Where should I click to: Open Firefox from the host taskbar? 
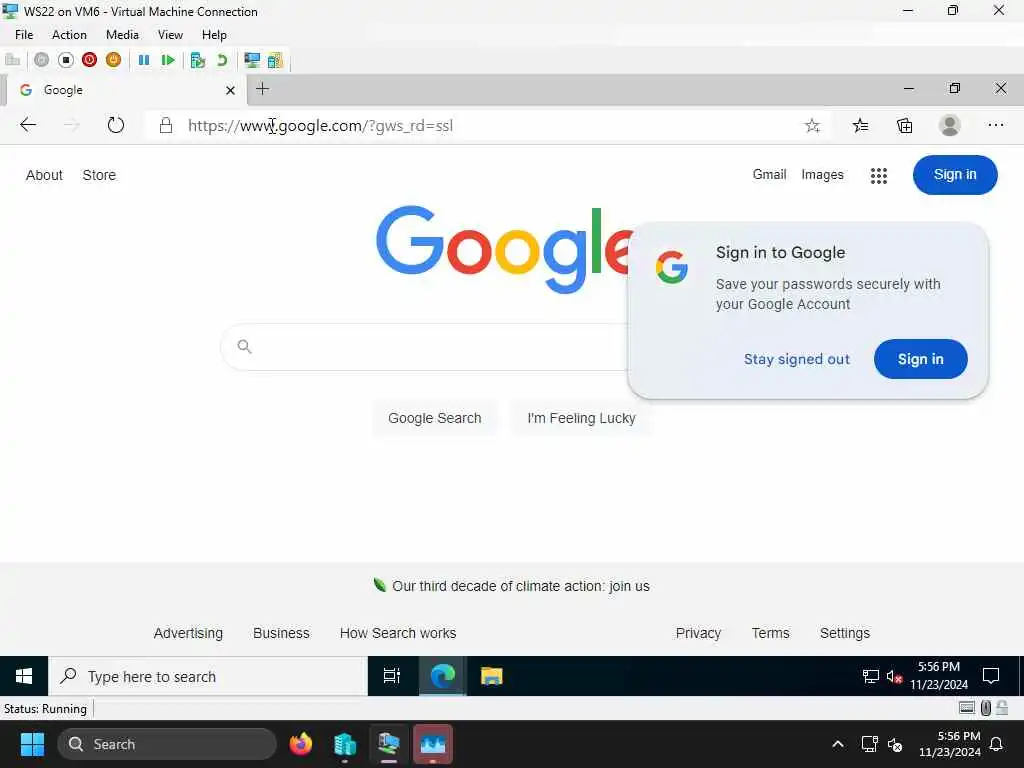pos(300,744)
